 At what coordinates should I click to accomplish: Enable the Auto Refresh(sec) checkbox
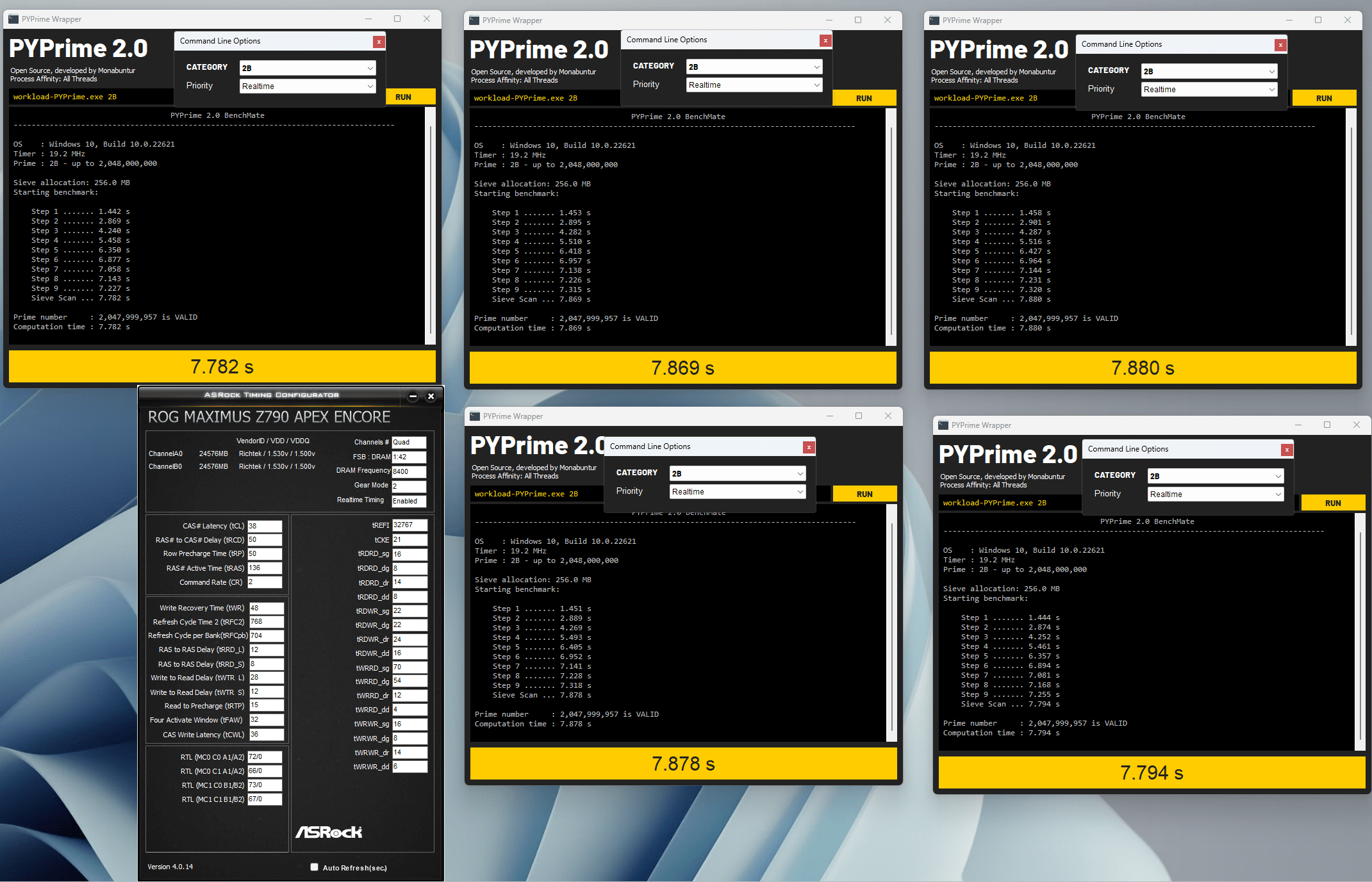pyautogui.click(x=314, y=867)
